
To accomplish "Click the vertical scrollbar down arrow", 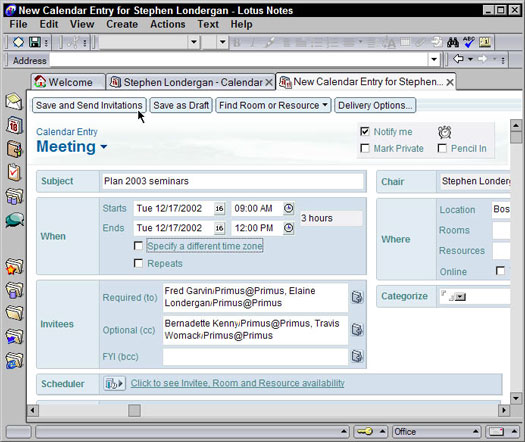I will coord(516,398).
